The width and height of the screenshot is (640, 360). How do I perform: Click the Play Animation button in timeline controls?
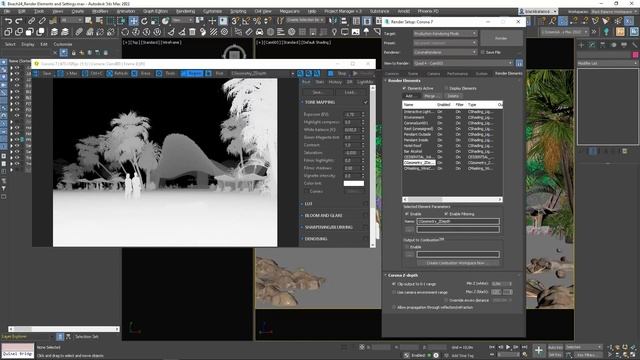508,347
